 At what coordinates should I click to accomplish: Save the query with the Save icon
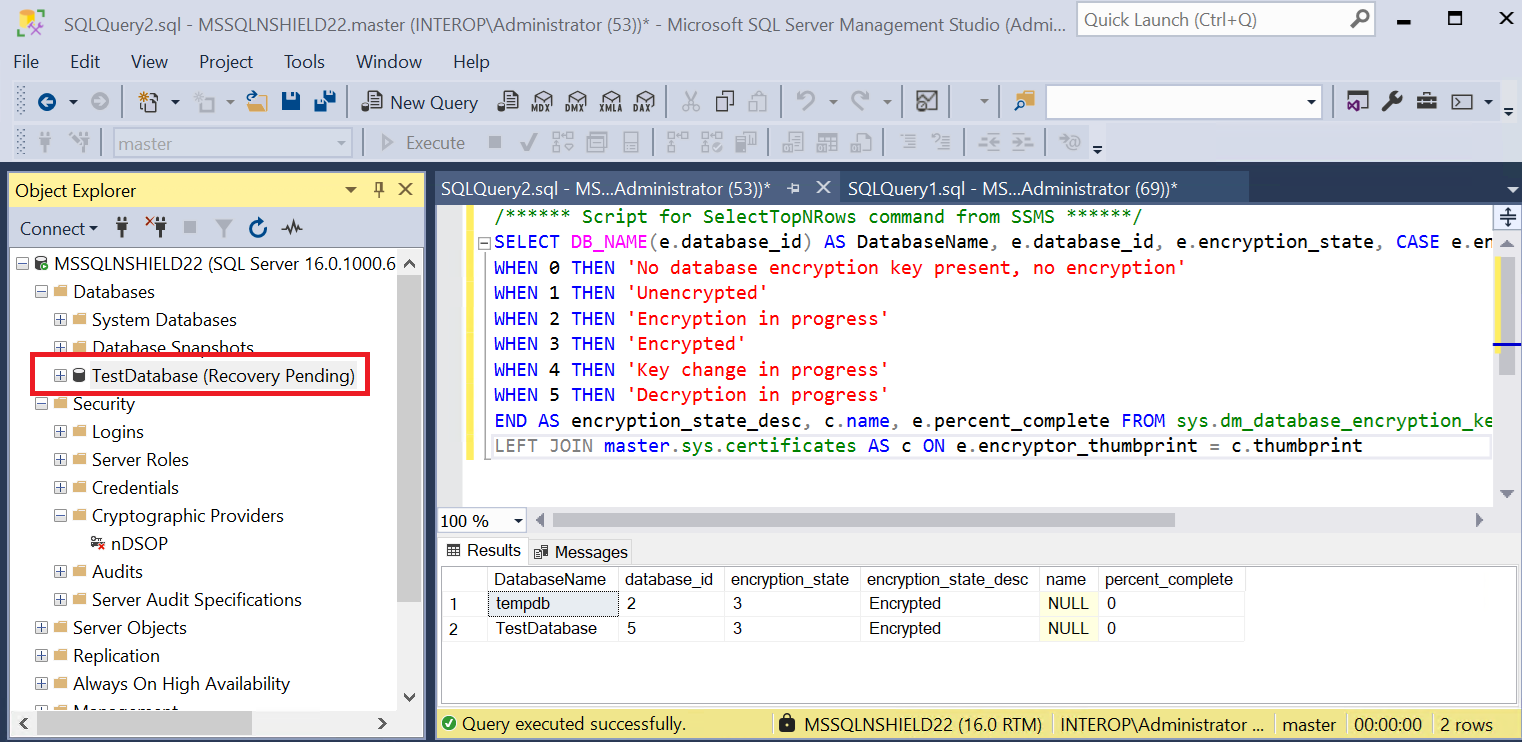point(291,102)
